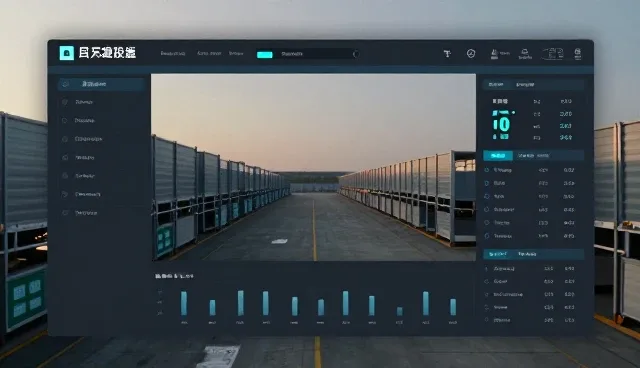Select the cyan active tab above the icon list
The height and width of the screenshot is (368, 640).
pos(498,155)
